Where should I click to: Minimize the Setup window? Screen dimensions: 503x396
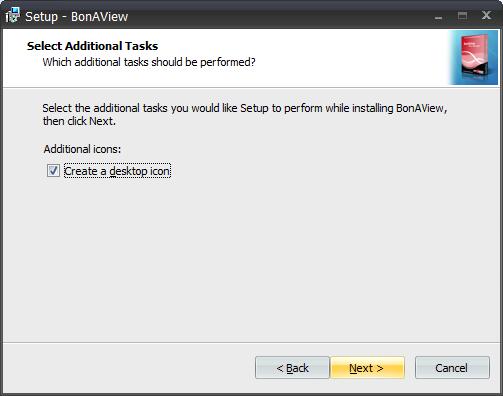(x=438, y=16)
